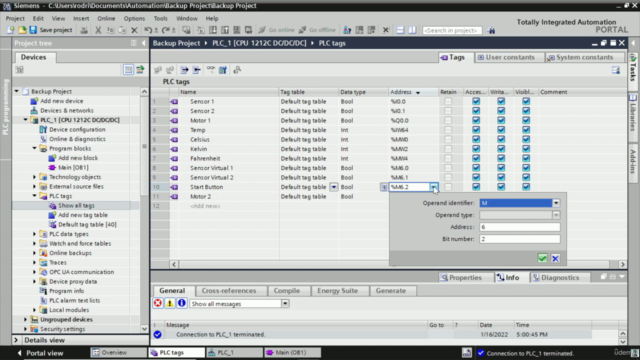Screen dimensions: 640x360
Task: Click first icon in PLC tags toolbar
Action: pyautogui.click(x=158, y=70)
